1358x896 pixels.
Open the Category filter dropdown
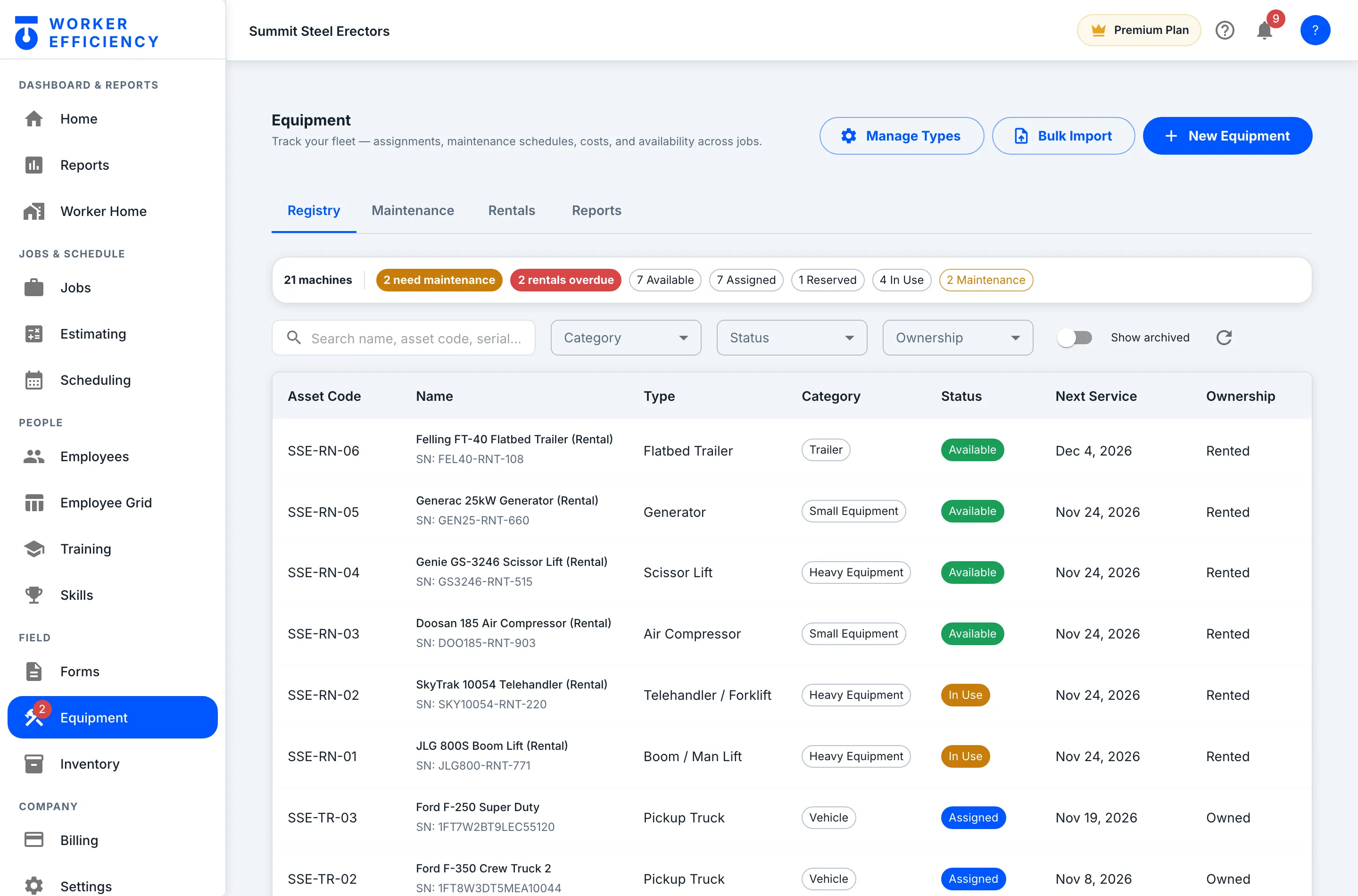(626, 338)
